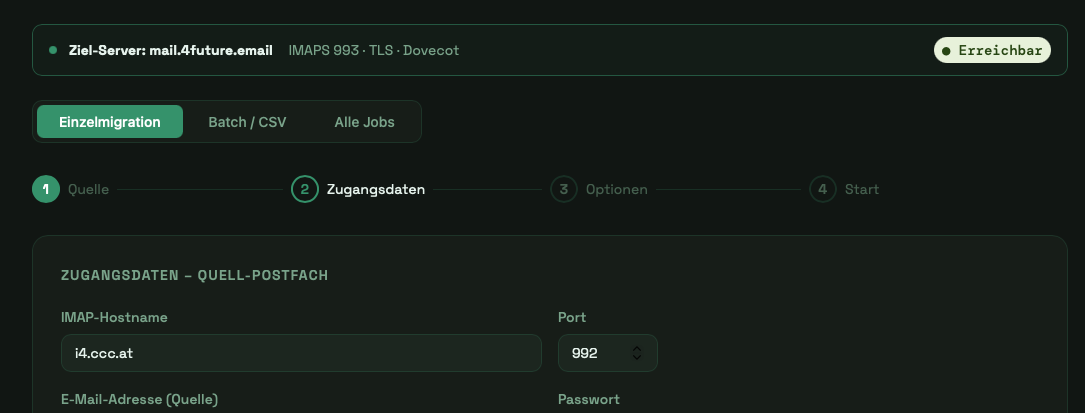The height and width of the screenshot is (413, 1085).
Task: Click the Erreichbar status badge
Action: pyautogui.click(x=992, y=50)
